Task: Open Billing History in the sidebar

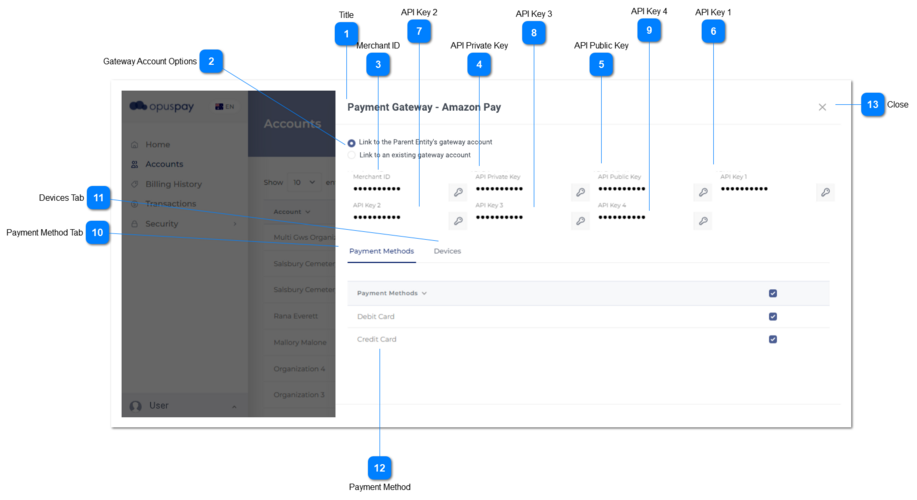Action: pos(173,184)
